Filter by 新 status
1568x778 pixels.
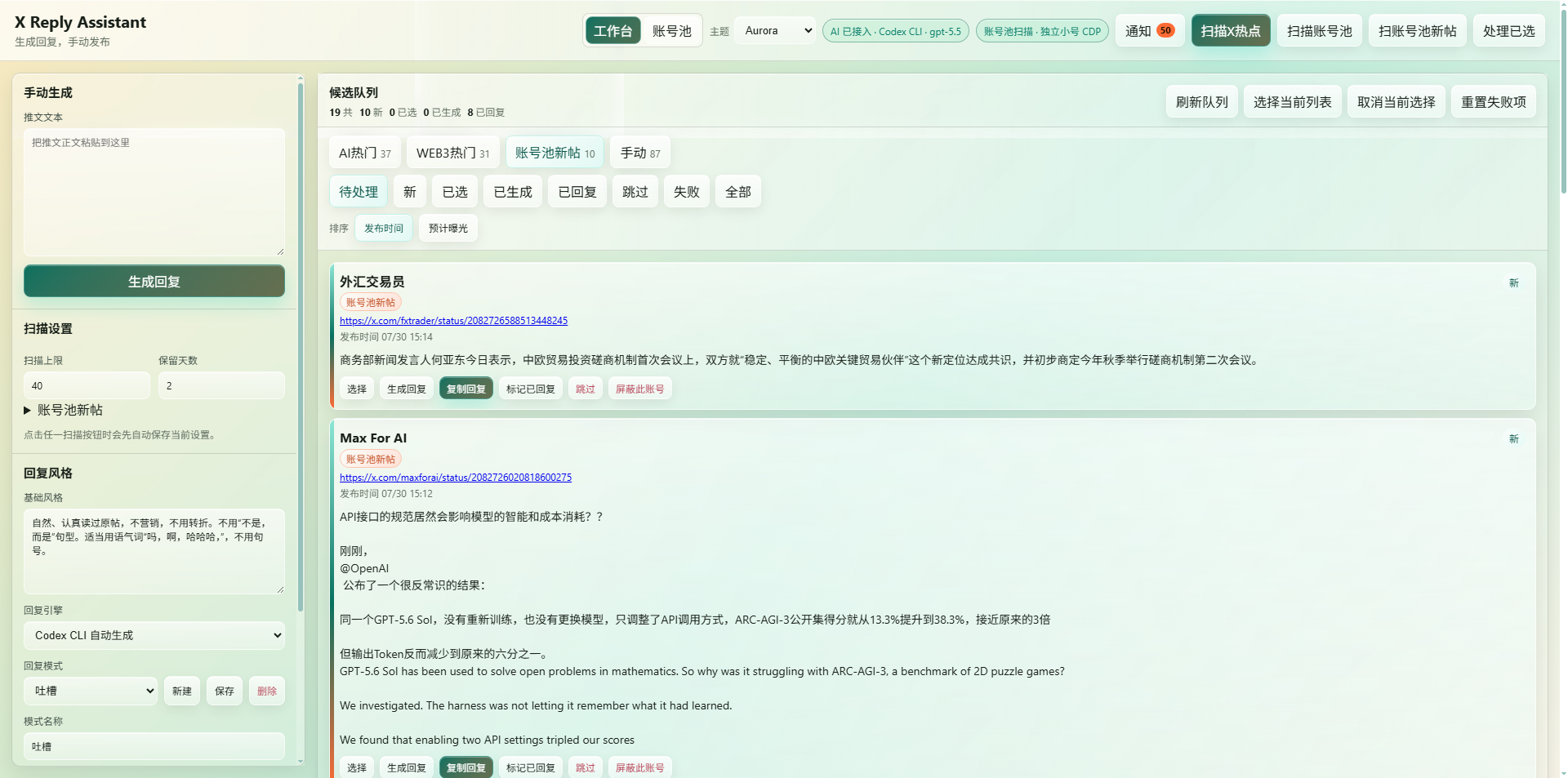click(x=410, y=192)
